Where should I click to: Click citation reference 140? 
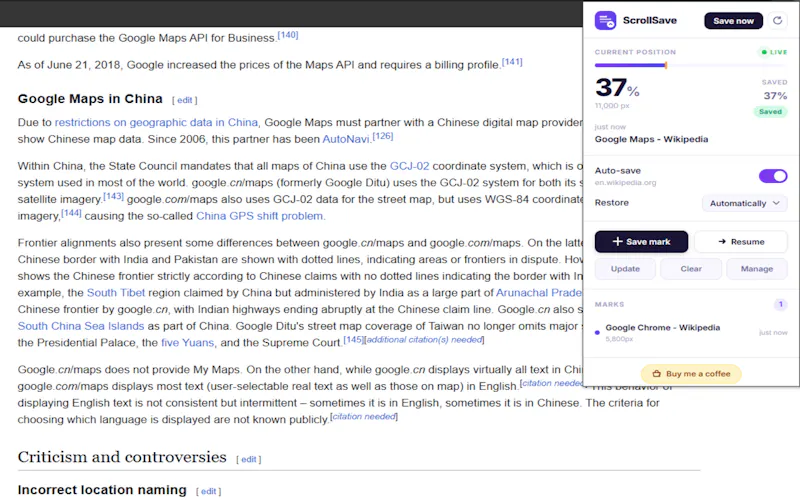pos(288,35)
